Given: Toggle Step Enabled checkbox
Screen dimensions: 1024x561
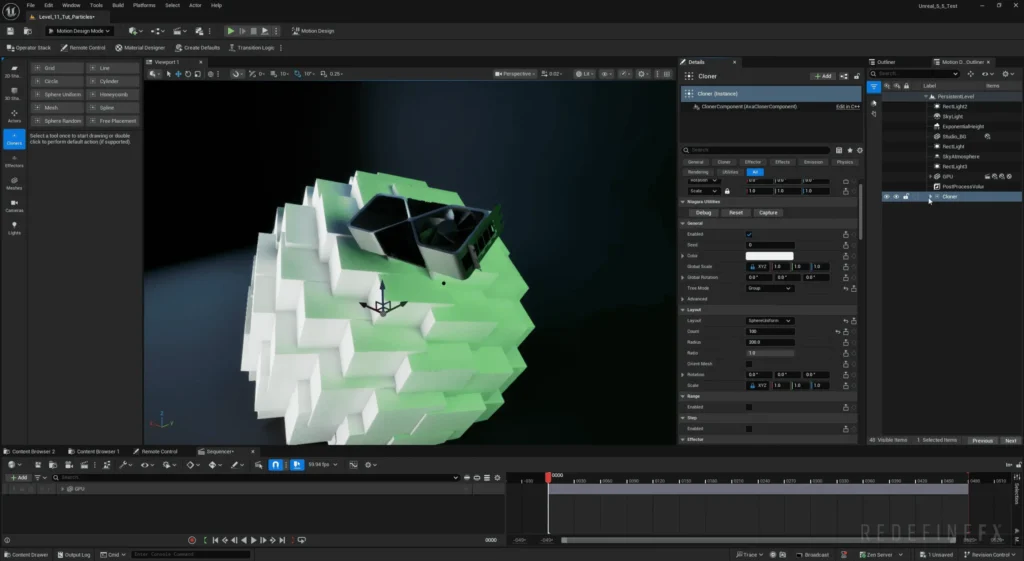Looking at the screenshot, I should pyautogui.click(x=749, y=428).
